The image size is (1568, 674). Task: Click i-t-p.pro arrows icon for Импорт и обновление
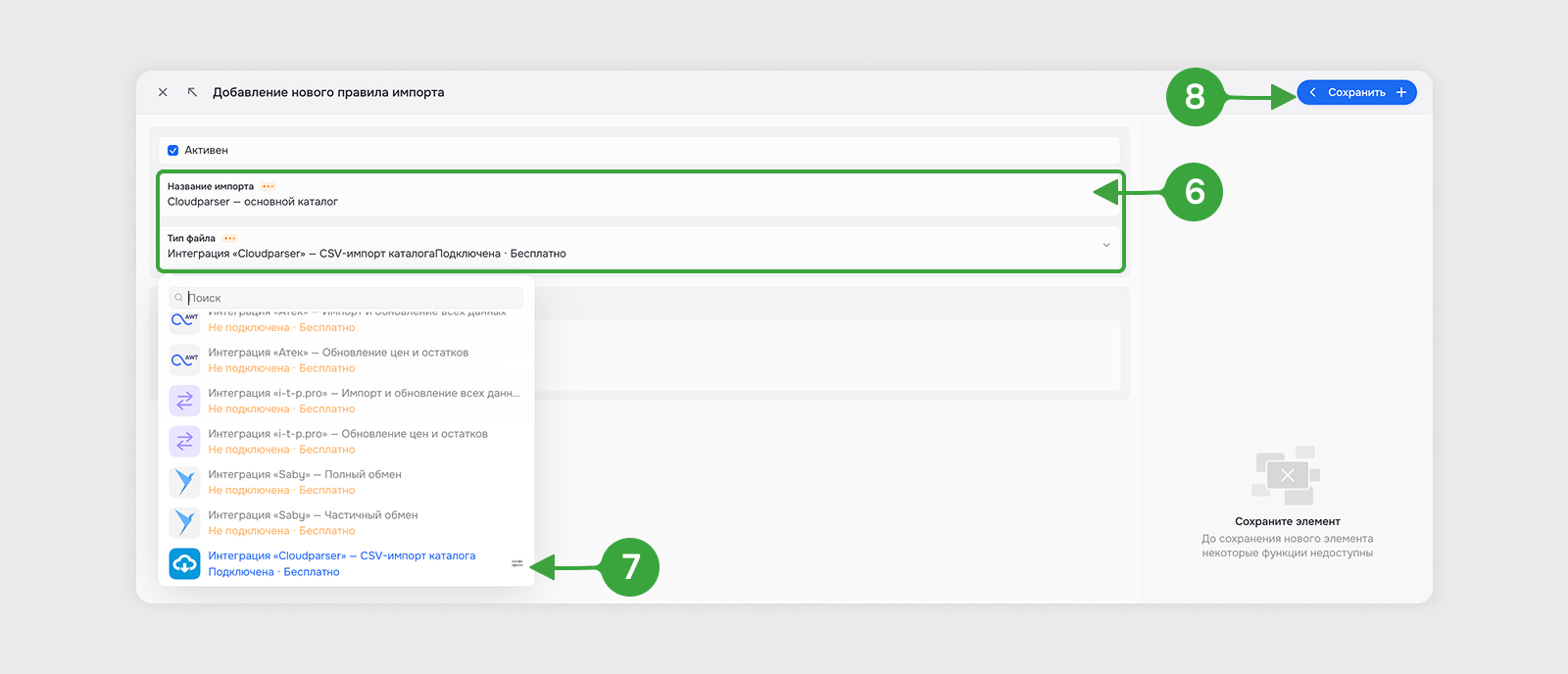tap(184, 401)
